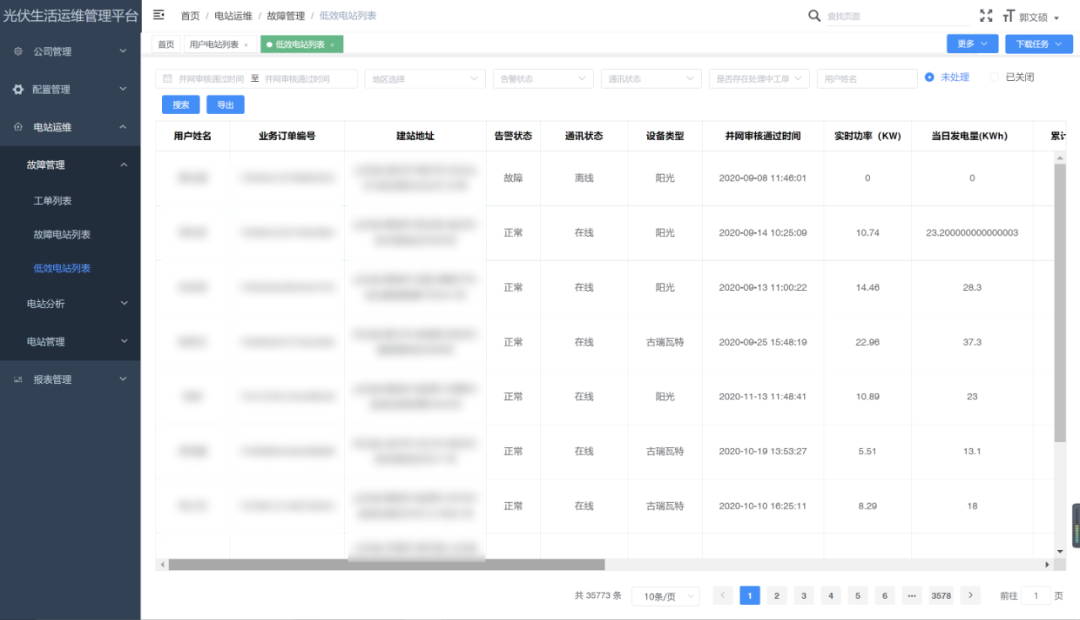Open the 地区选择 dropdown
1080x620 pixels.
[425, 79]
